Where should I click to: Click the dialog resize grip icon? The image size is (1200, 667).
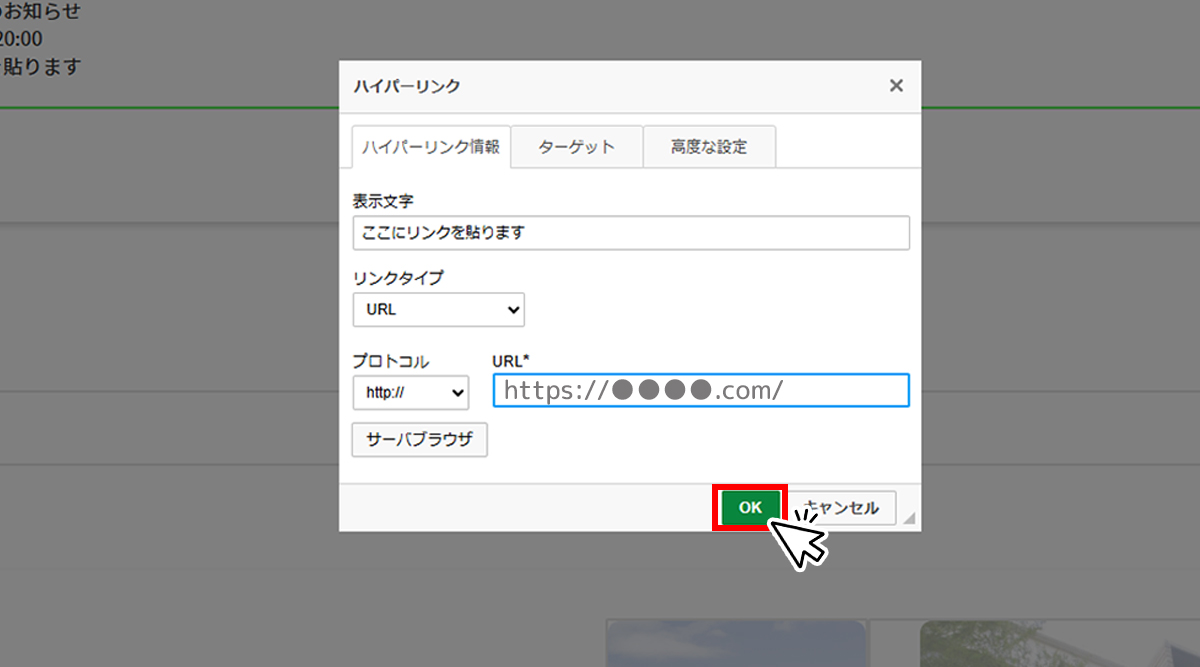(908, 518)
